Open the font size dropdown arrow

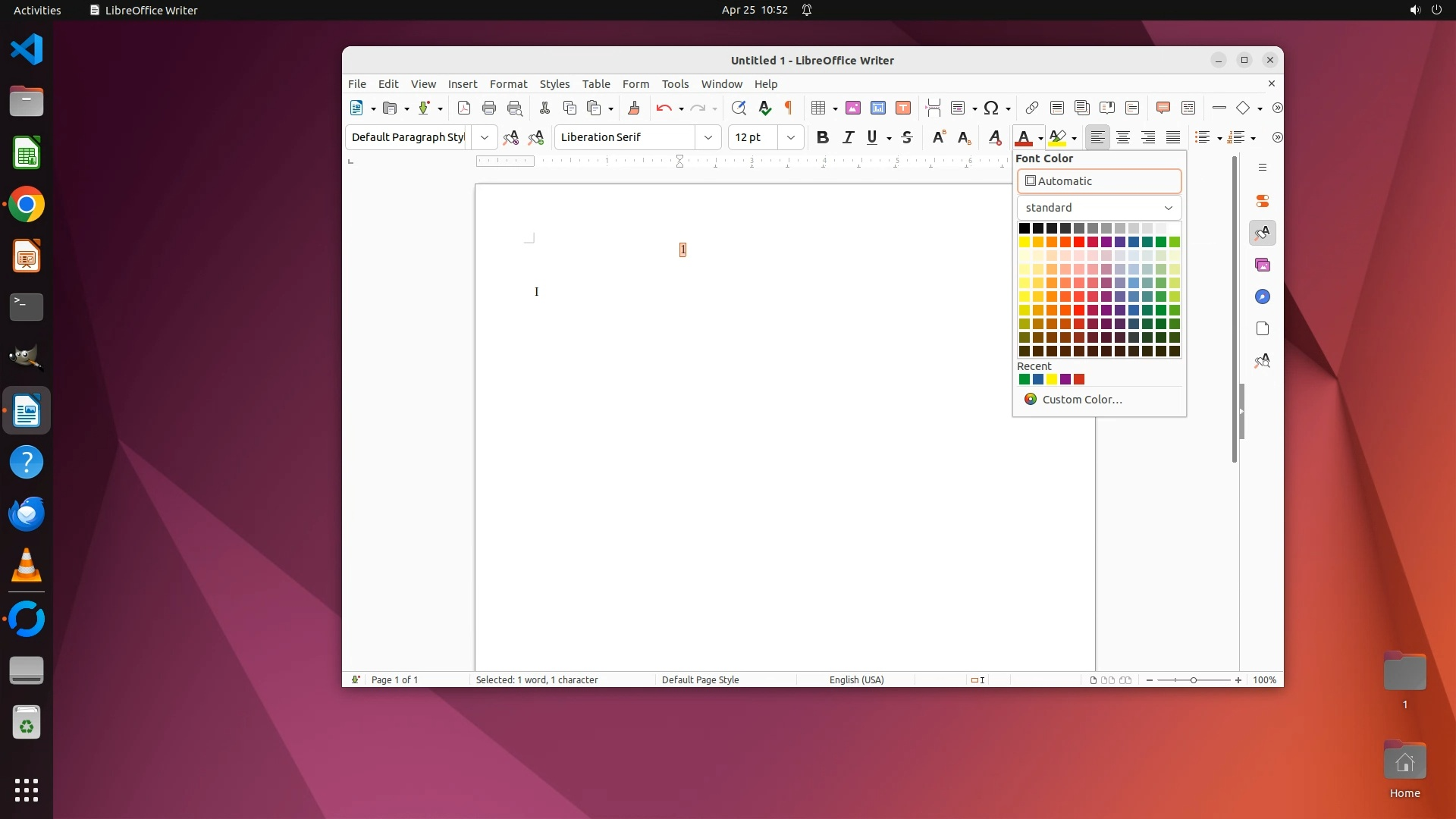(x=791, y=137)
